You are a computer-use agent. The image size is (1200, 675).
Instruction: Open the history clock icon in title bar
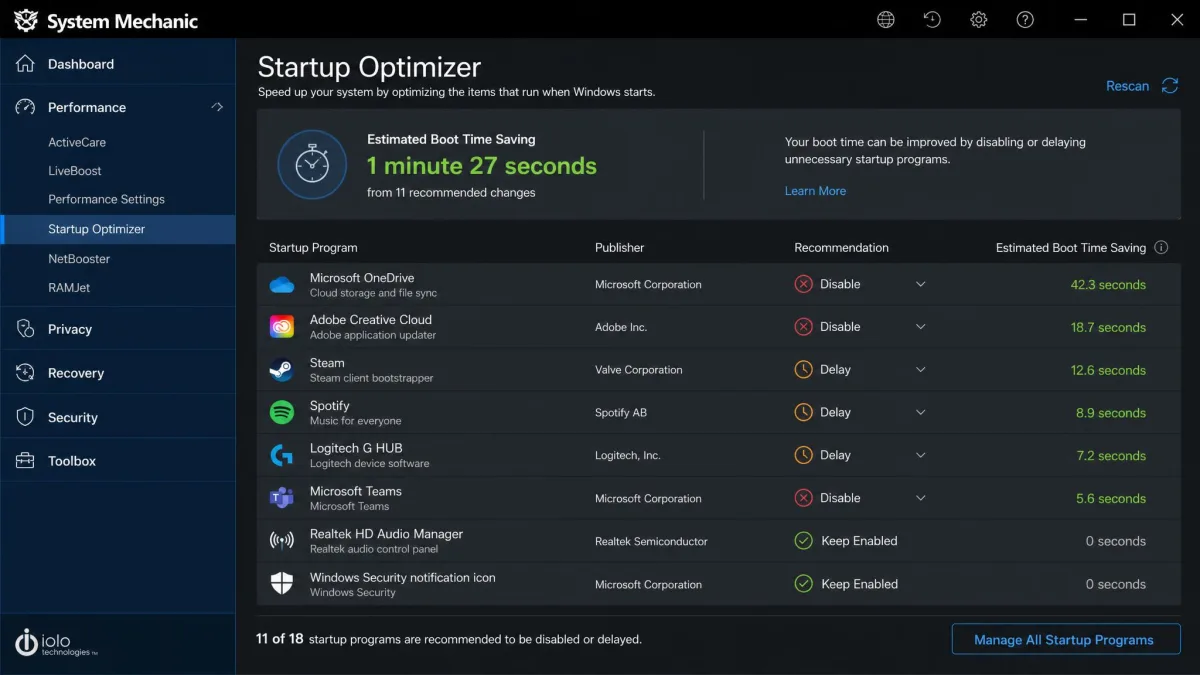click(932, 20)
